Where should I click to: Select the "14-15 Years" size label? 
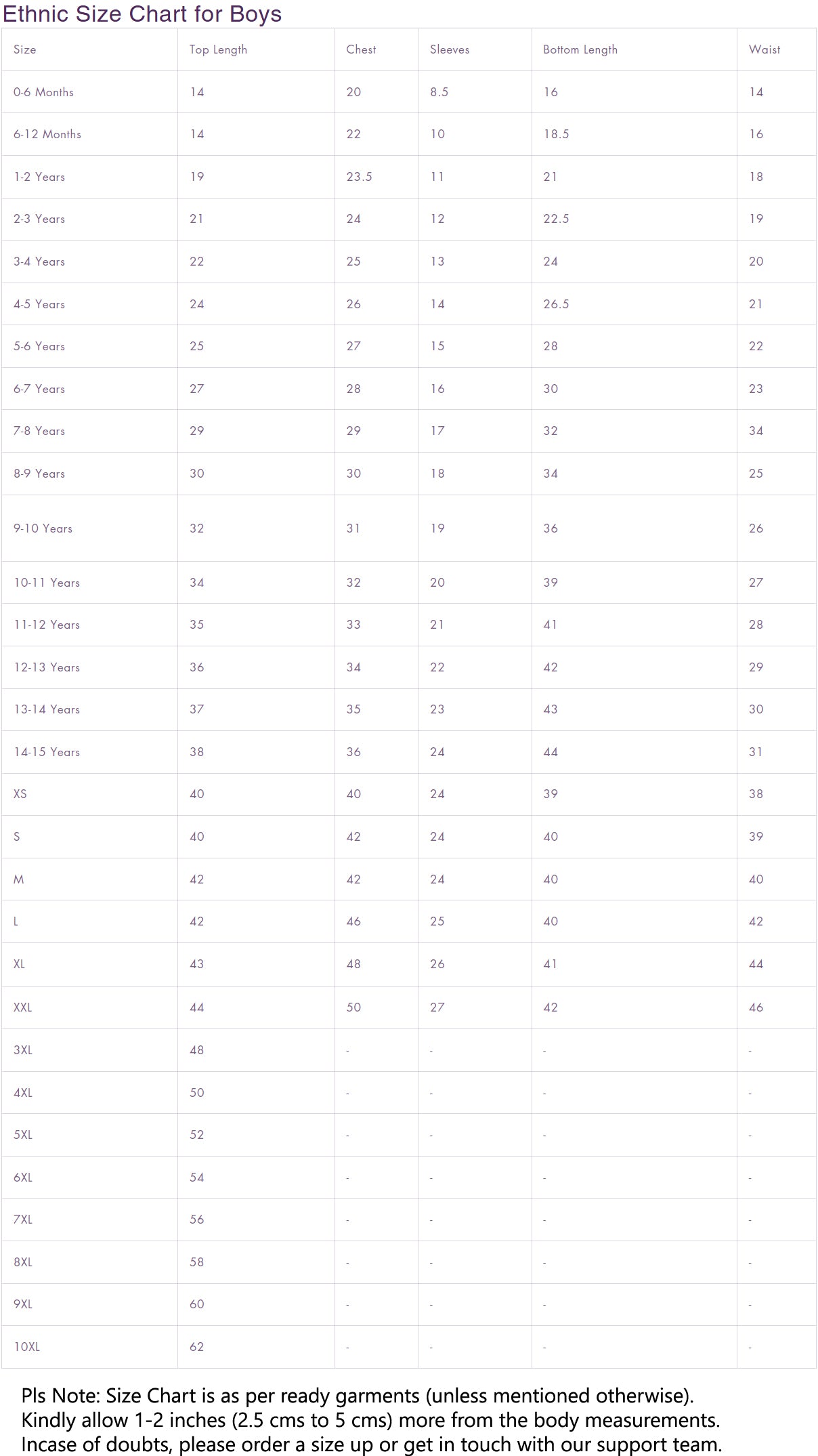(x=47, y=752)
